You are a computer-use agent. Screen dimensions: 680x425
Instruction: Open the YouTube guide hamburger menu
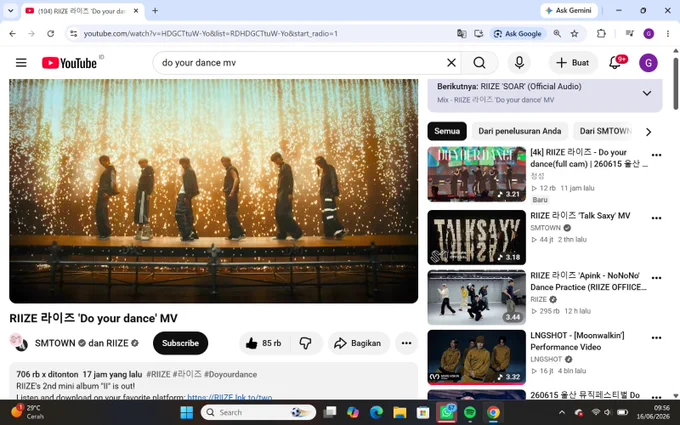coord(21,63)
